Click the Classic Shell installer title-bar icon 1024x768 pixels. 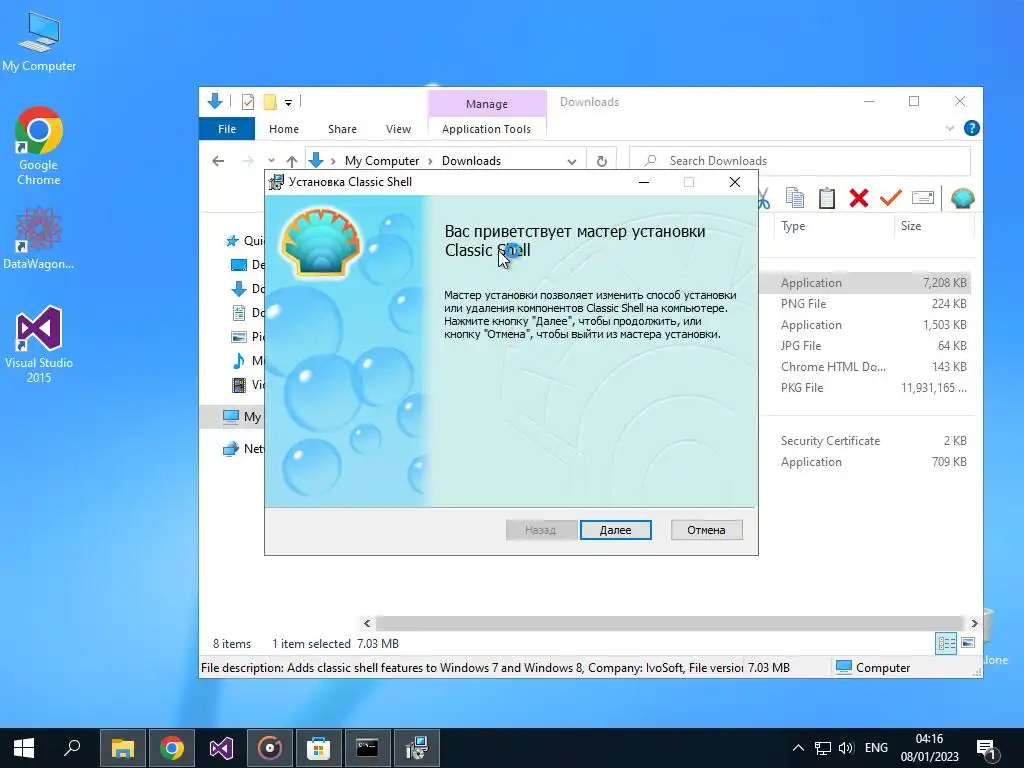(276, 182)
